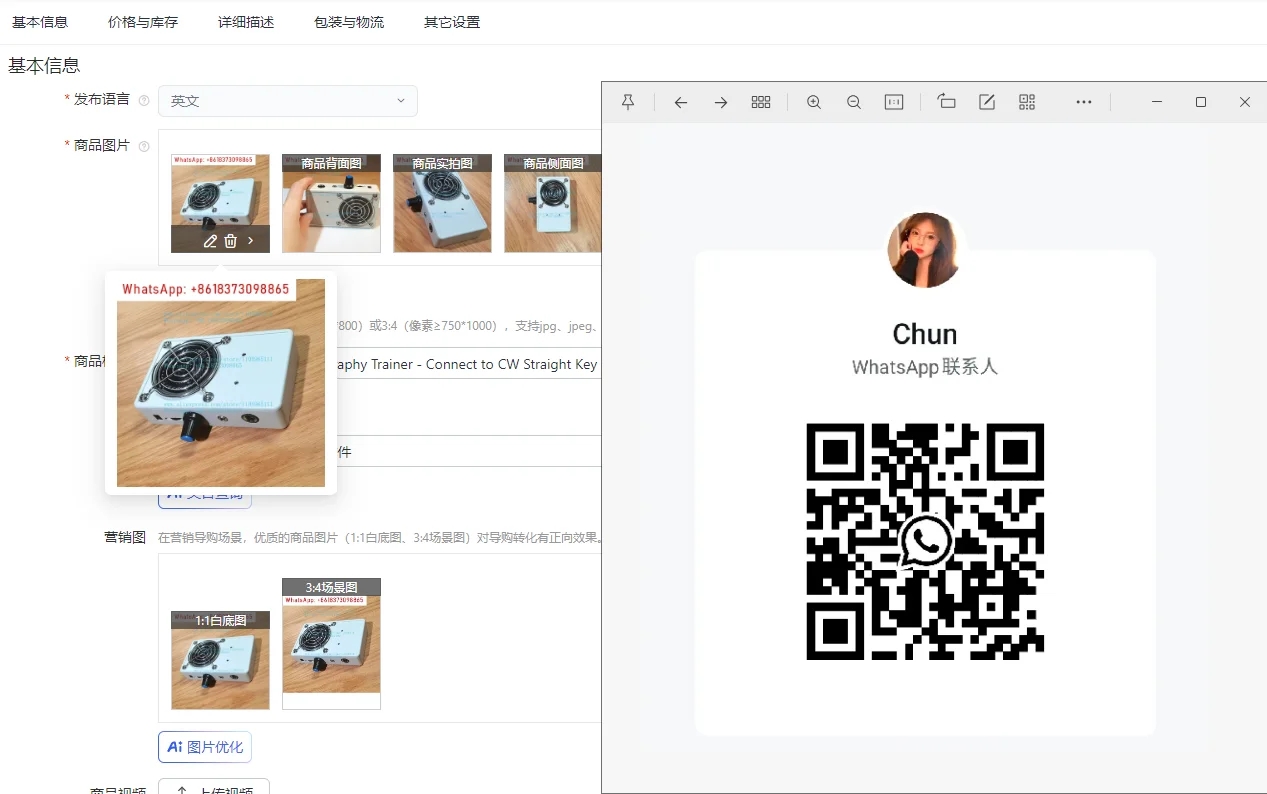Click the 3:4场景图 marketing image
This screenshot has height=794, width=1267.
point(331,644)
